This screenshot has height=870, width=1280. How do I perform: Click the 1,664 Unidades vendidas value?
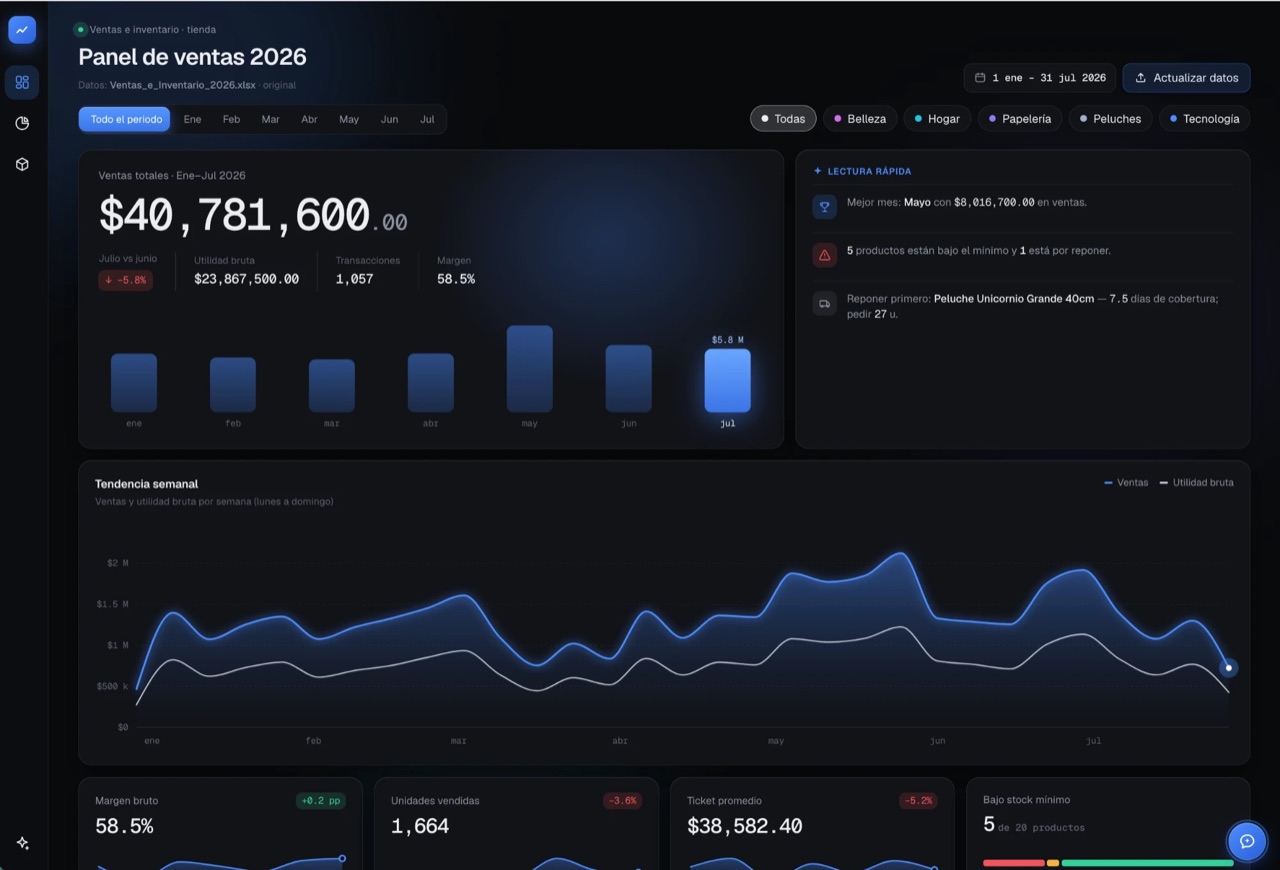(x=420, y=826)
